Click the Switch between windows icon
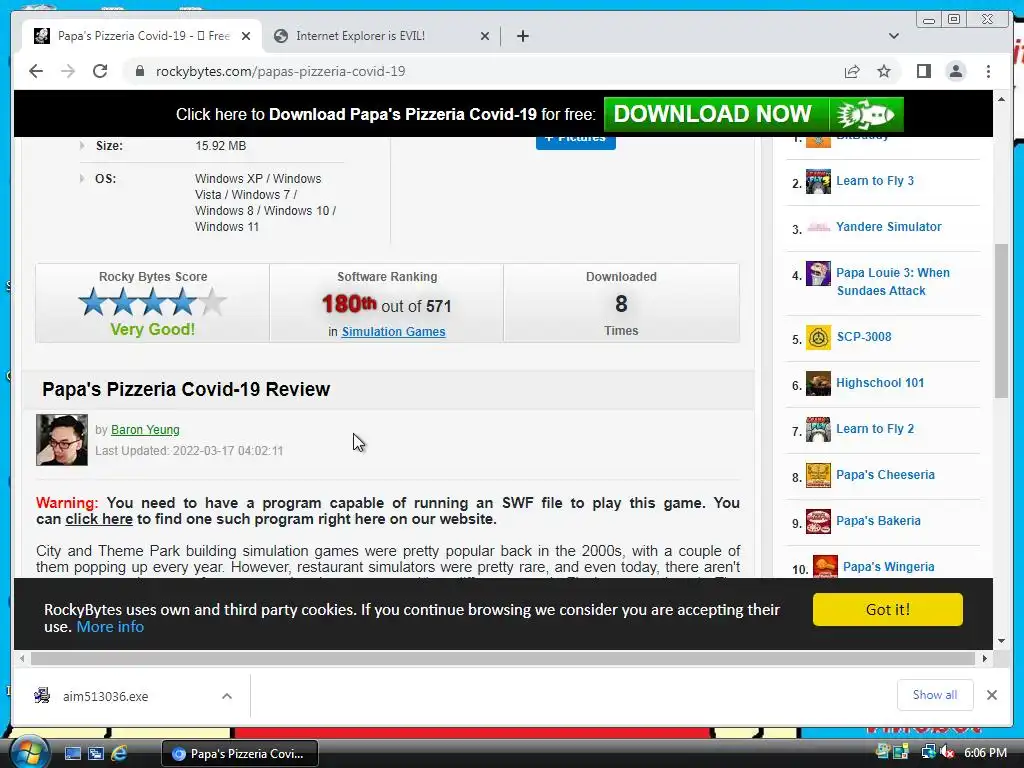Image resolution: width=1024 pixels, height=768 pixels. click(96, 754)
